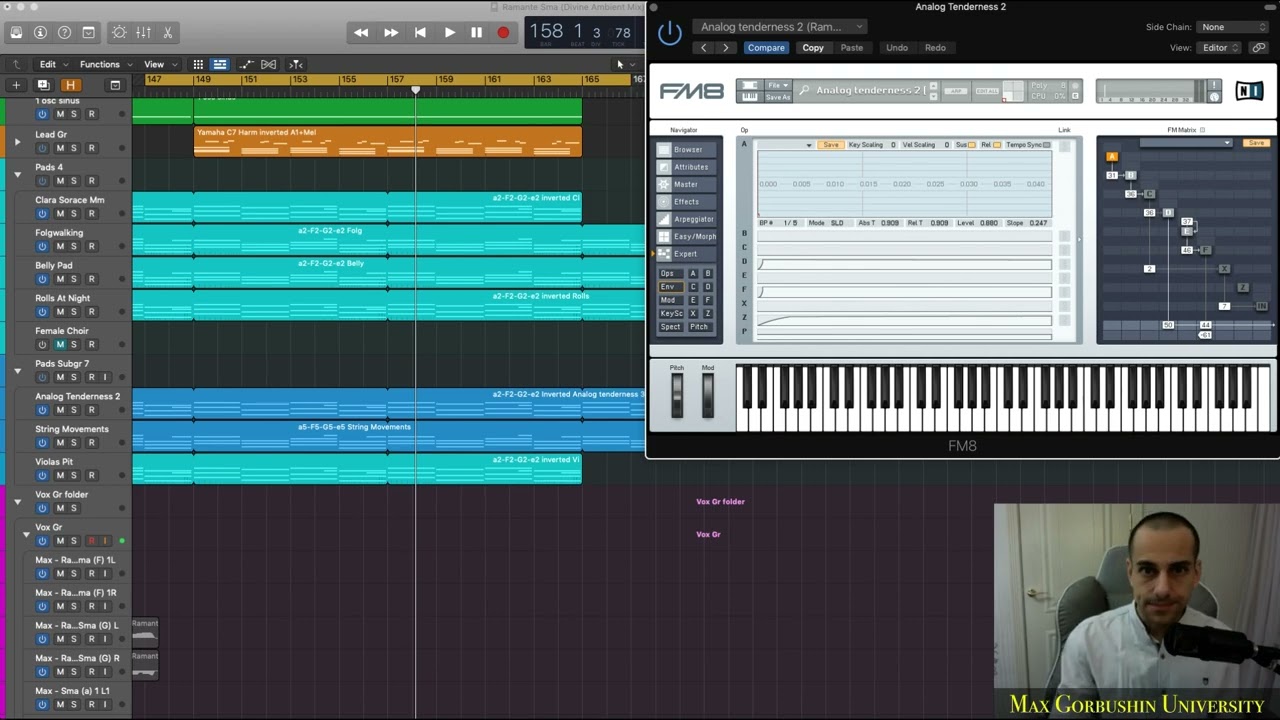This screenshot has width=1280, height=720.
Task: Mute the String Movements track
Action: tap(60, 442)
